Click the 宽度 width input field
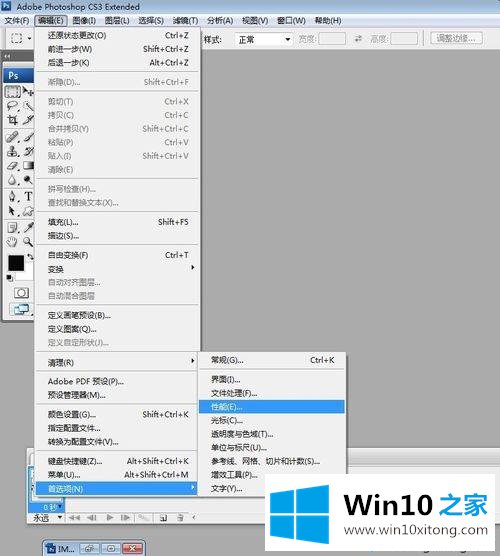This screenshot has height=556, width=500. (x=332, y=38)
